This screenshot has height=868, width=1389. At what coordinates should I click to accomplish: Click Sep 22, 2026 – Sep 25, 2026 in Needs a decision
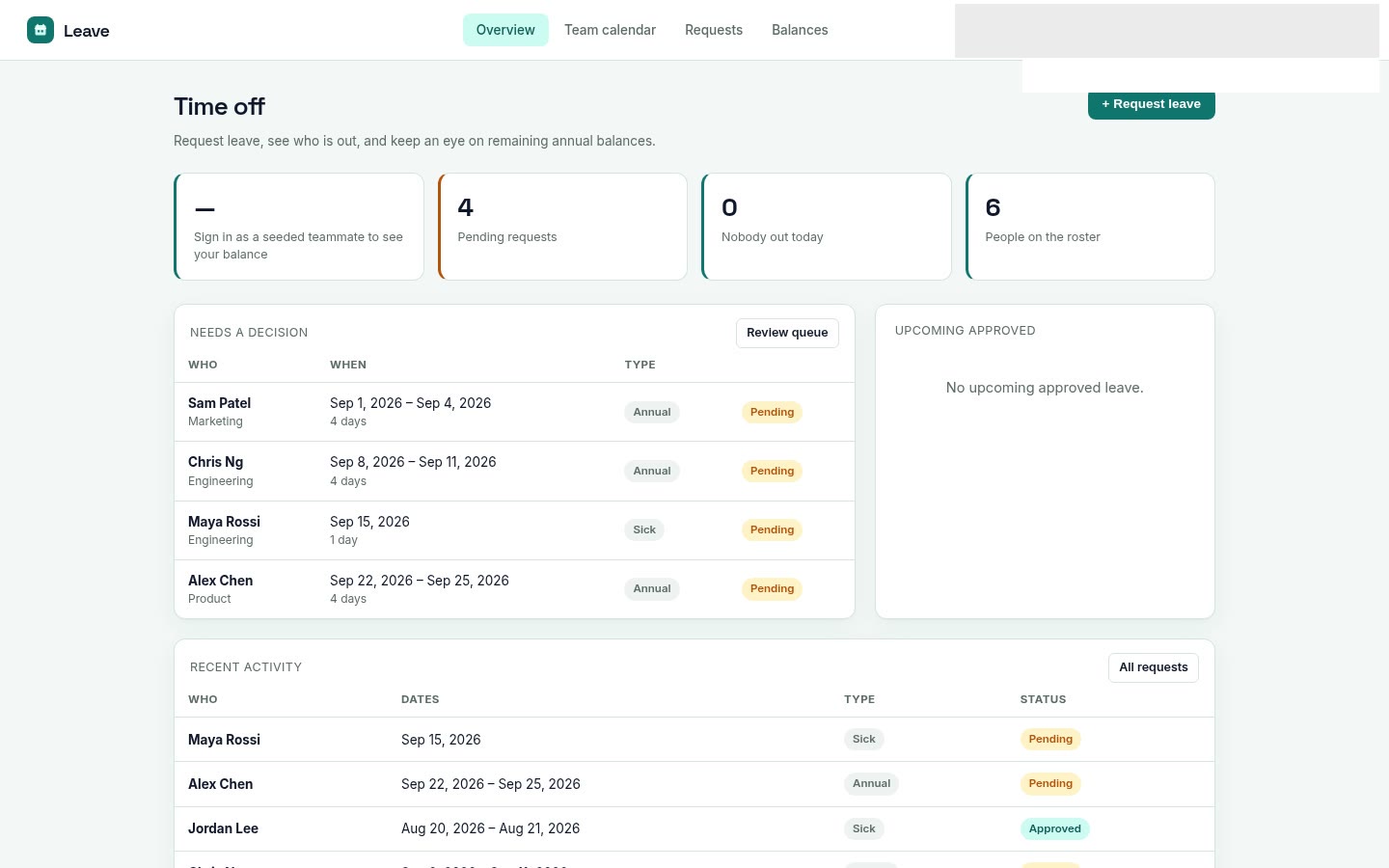[x=420, y=581]
